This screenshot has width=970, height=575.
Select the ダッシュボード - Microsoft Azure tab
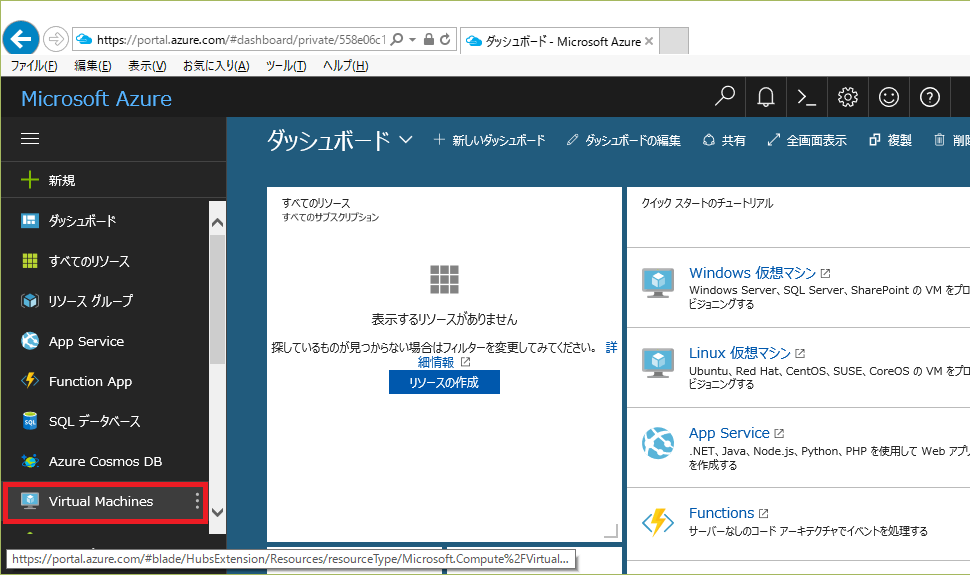tap(560, 41)
